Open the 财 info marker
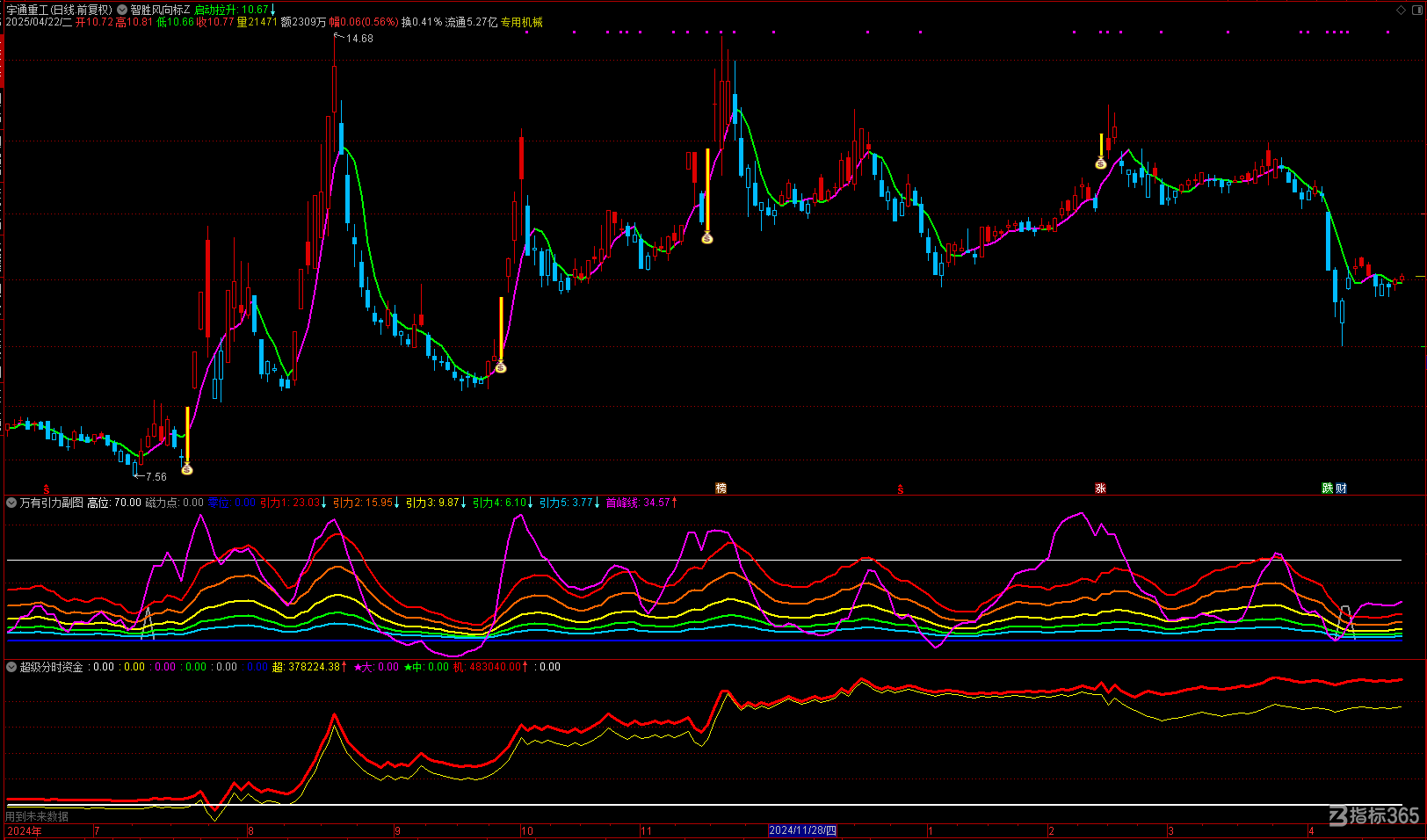Viewport: 1427px width, 840px height. pos(1341,489)
